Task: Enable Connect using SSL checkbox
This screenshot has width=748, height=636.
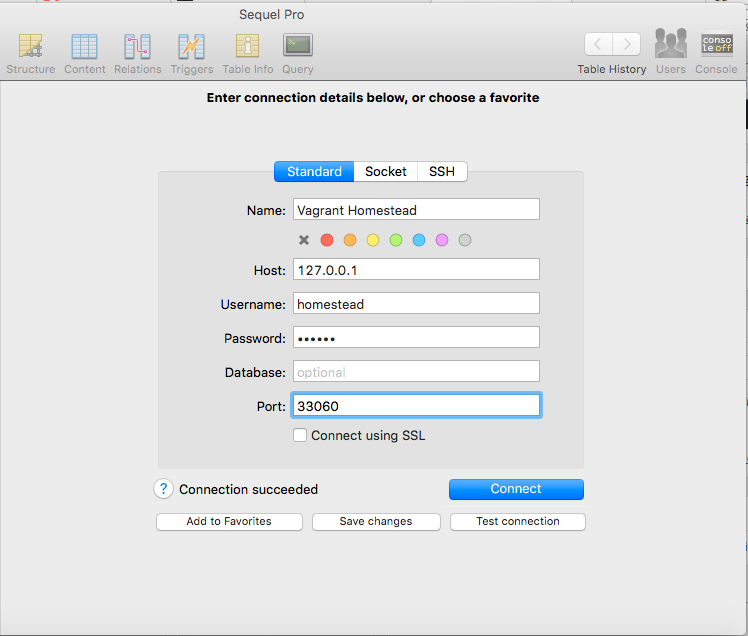Action: 300,435
